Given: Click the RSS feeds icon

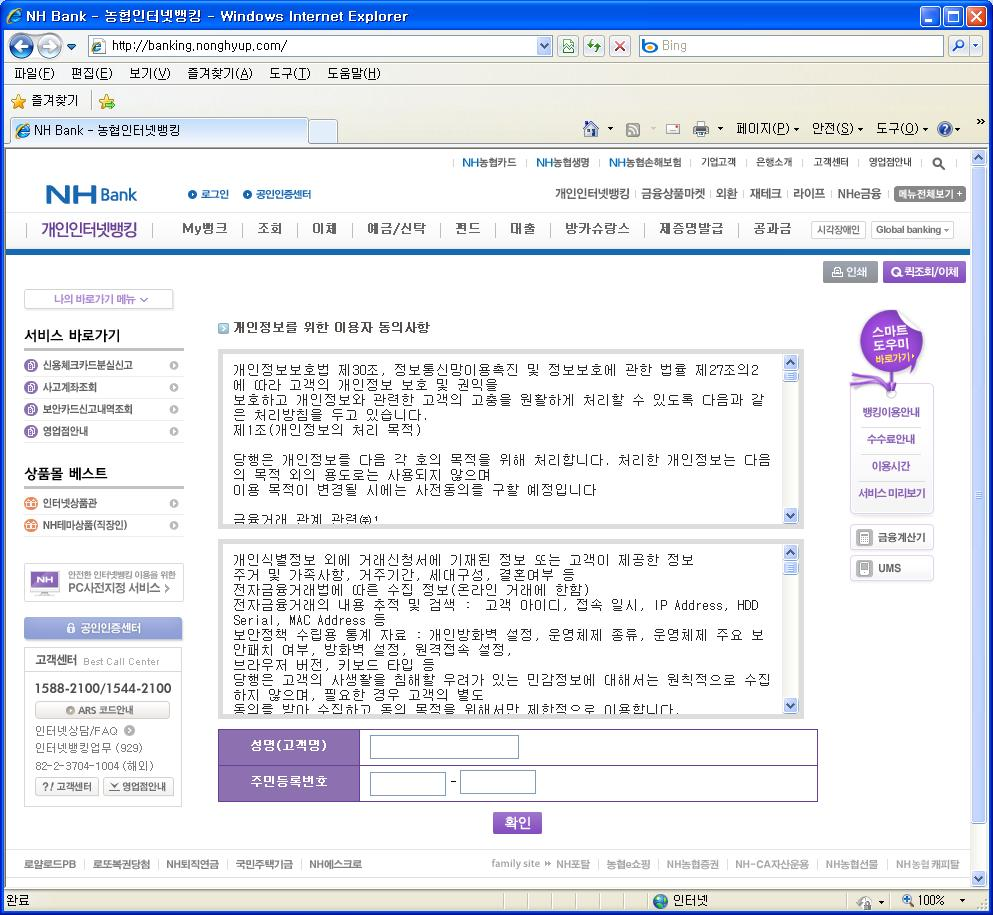Looking at the screenshot, I should (633, 130).
